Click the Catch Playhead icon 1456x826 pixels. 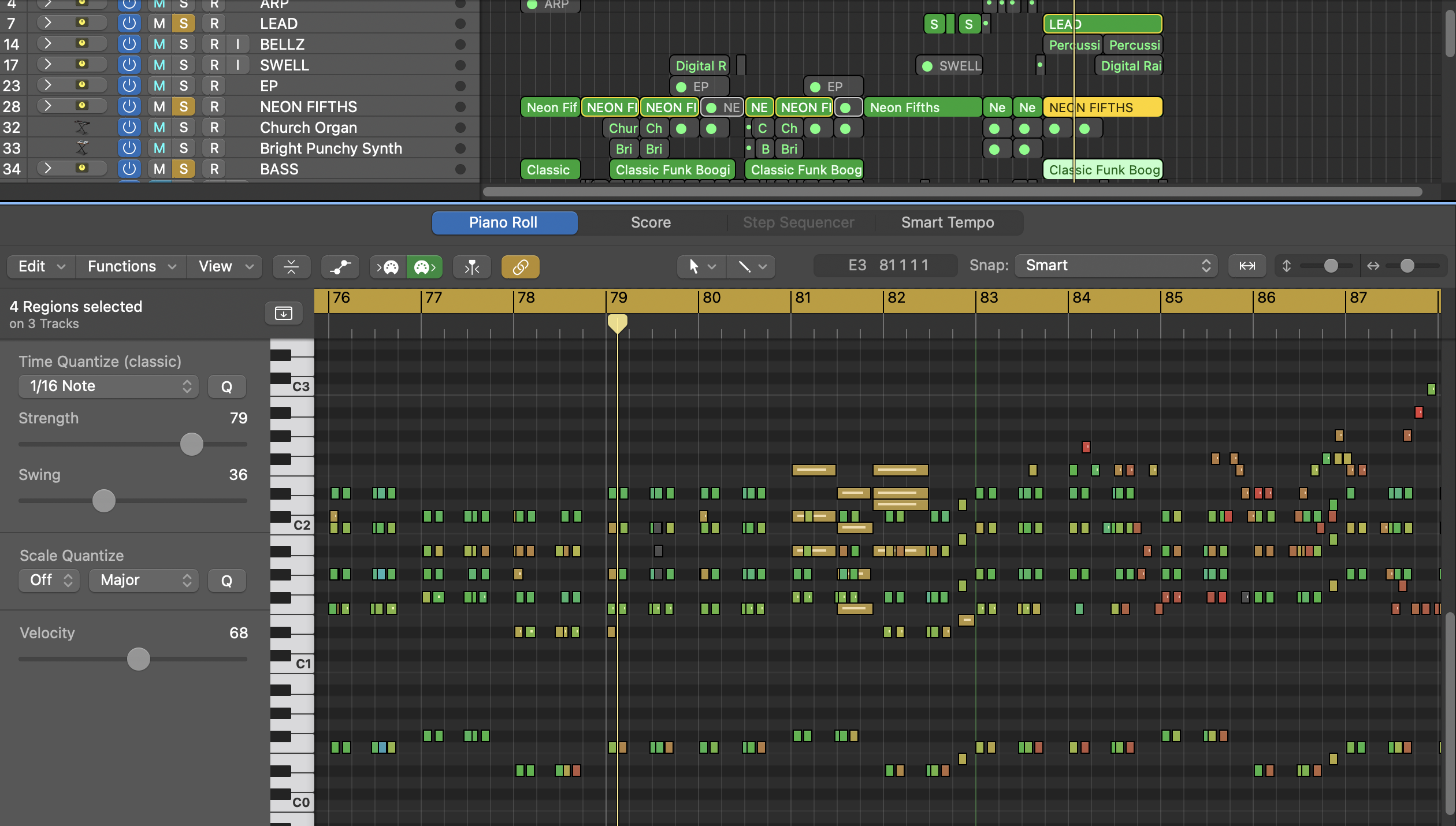point(472,266)
